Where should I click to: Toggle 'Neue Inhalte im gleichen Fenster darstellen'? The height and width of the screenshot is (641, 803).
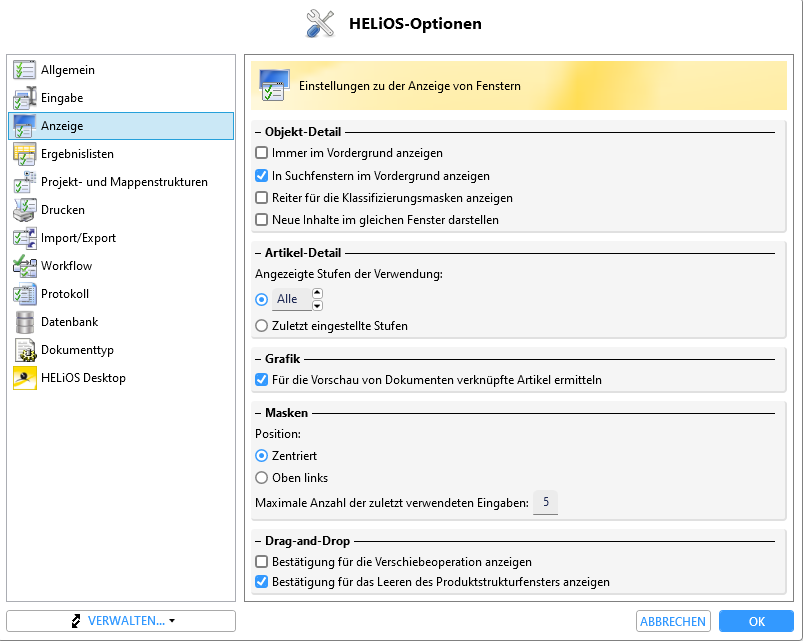point(262,219)
